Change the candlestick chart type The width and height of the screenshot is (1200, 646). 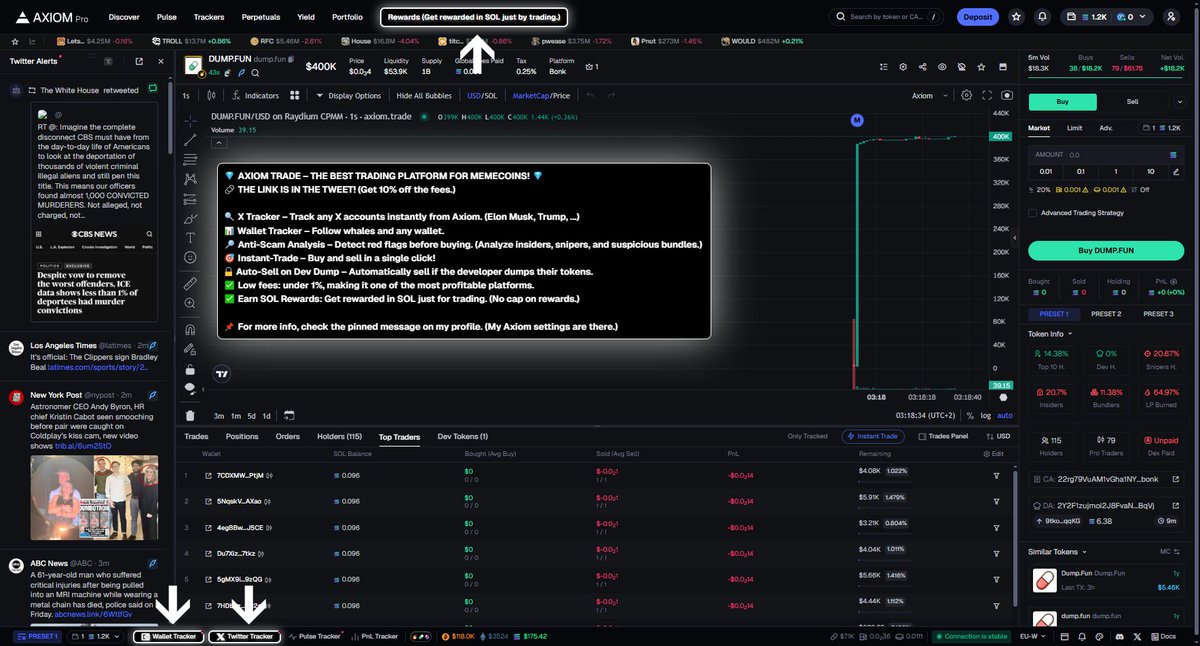click(x=211, y=96)
